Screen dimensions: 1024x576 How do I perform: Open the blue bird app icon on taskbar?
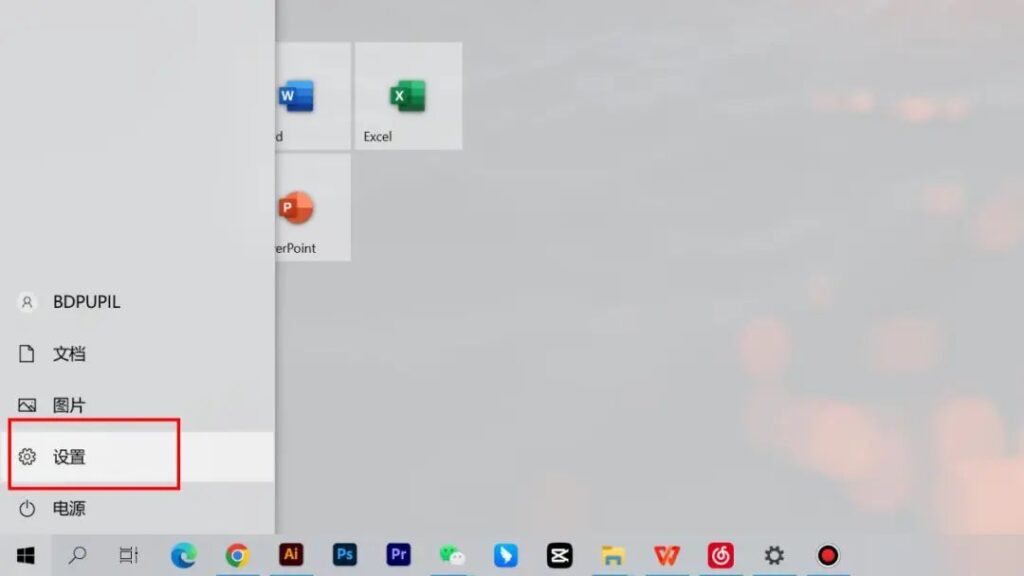tap(505, 556)
